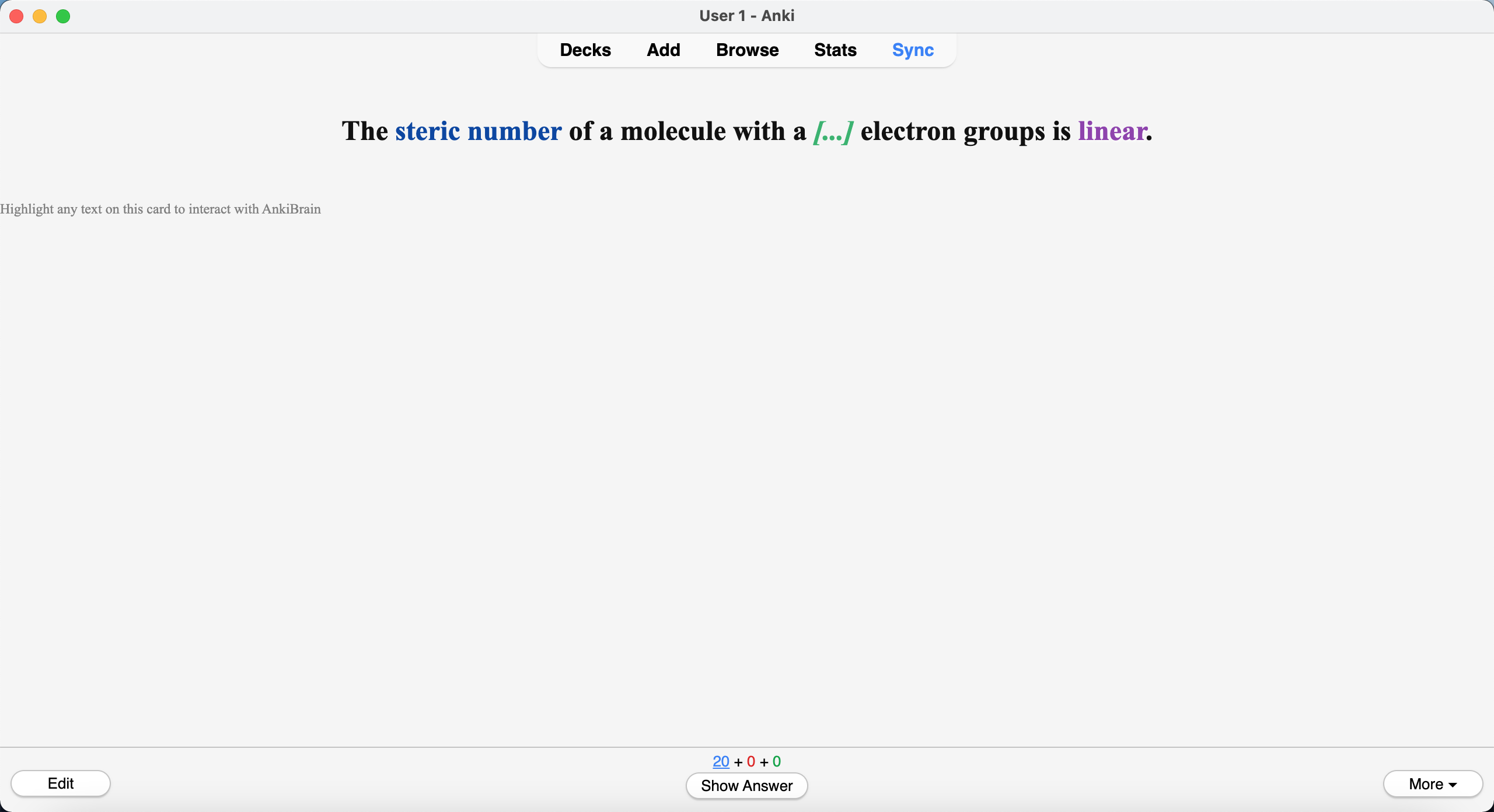Expand the More dropdown menu
The height and width of the screenshot is (812, 1494).
[1432, 784]
